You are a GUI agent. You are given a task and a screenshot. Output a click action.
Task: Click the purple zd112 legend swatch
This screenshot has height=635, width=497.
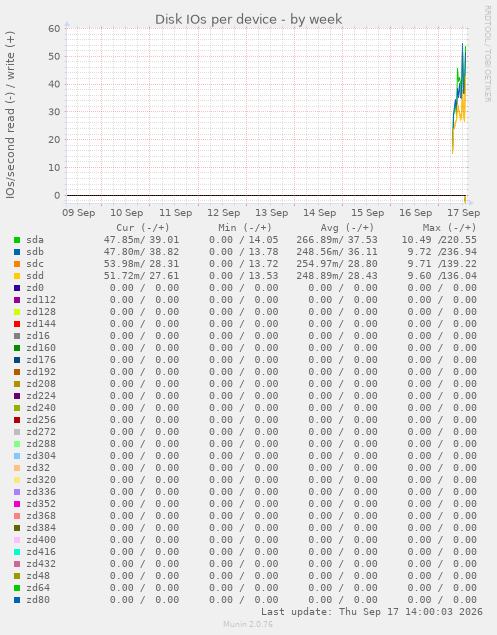tap(17, 300)
